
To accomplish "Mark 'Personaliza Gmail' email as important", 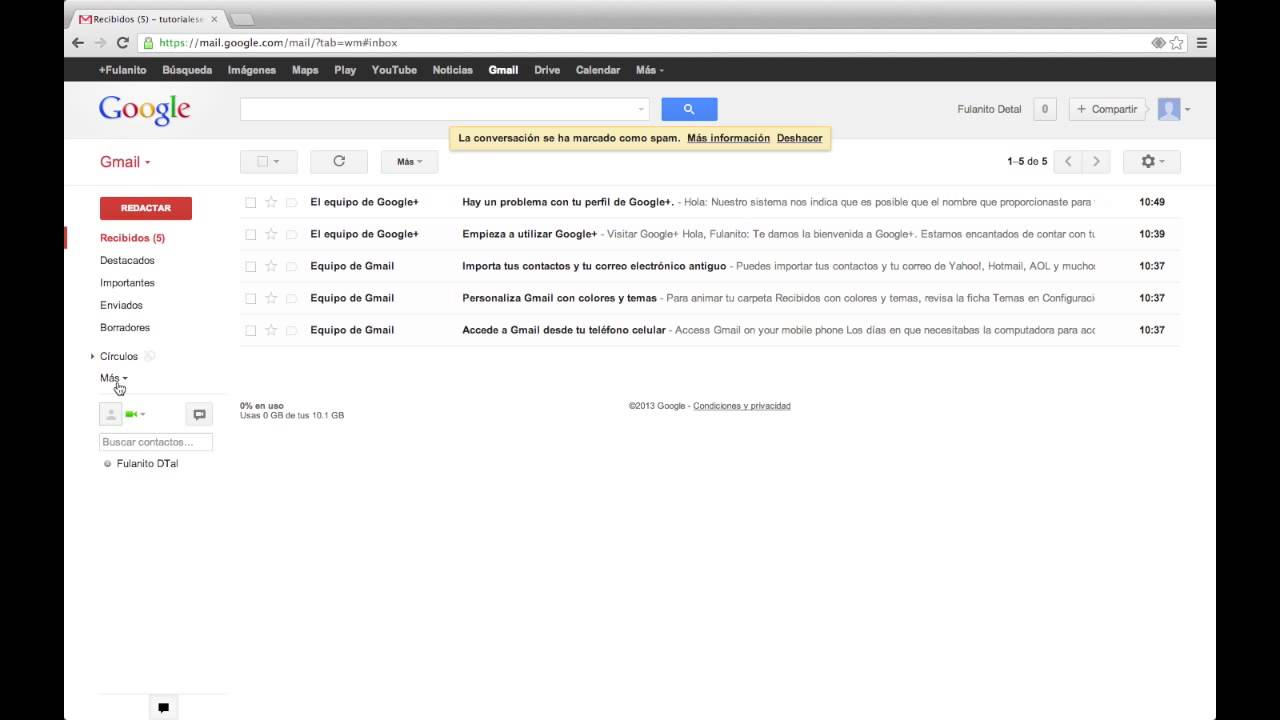I will (x=291, y=298).
